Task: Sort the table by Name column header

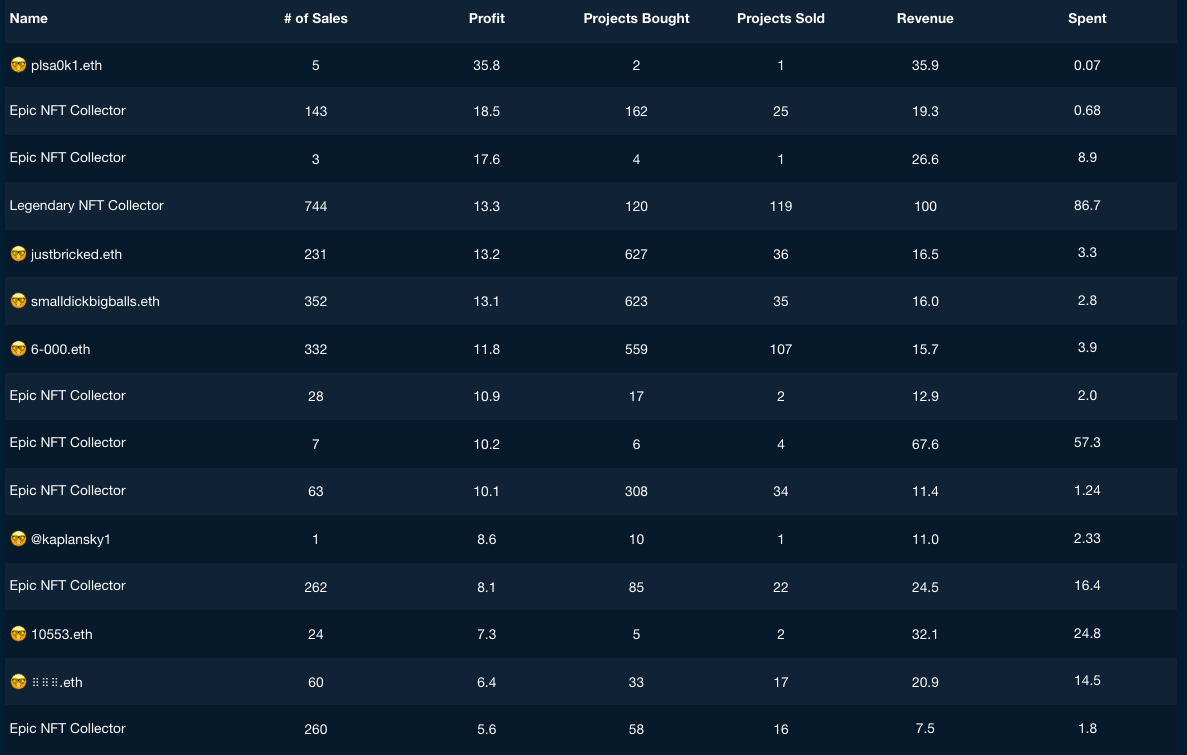Action: tap(28, 19)
